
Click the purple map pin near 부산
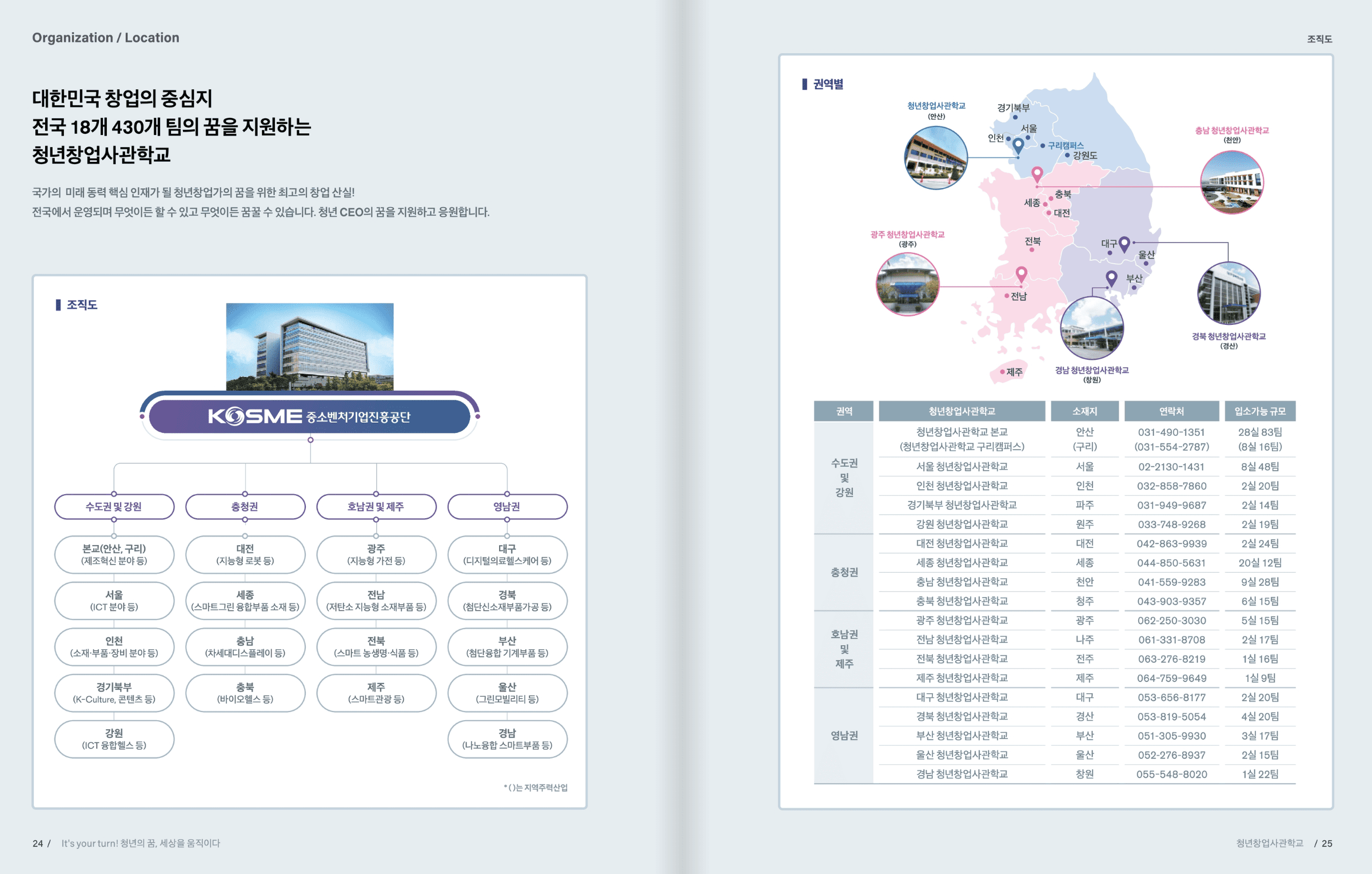pos(1111,278)
